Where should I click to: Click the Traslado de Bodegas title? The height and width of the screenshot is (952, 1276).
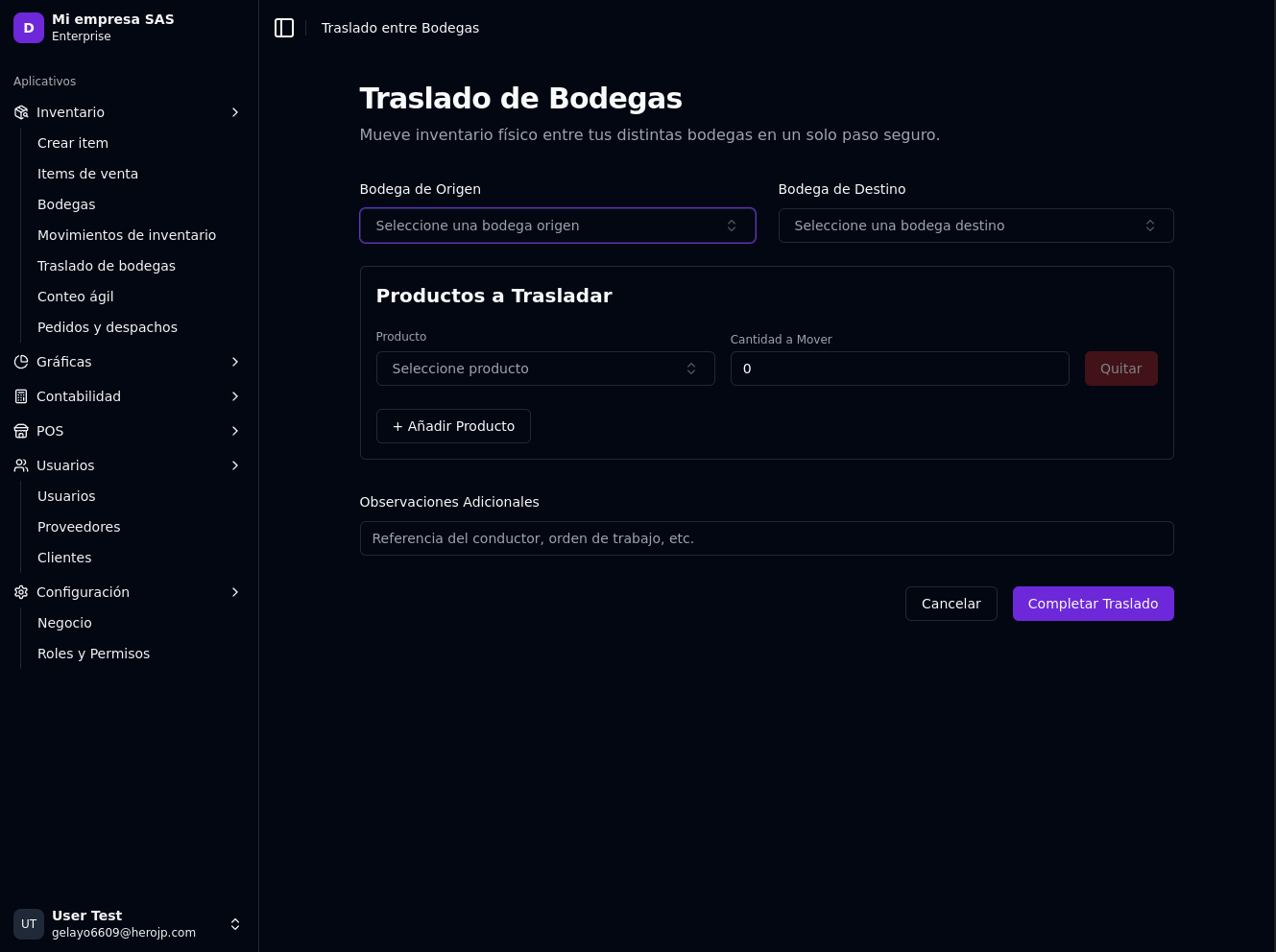tap(520, 98)
